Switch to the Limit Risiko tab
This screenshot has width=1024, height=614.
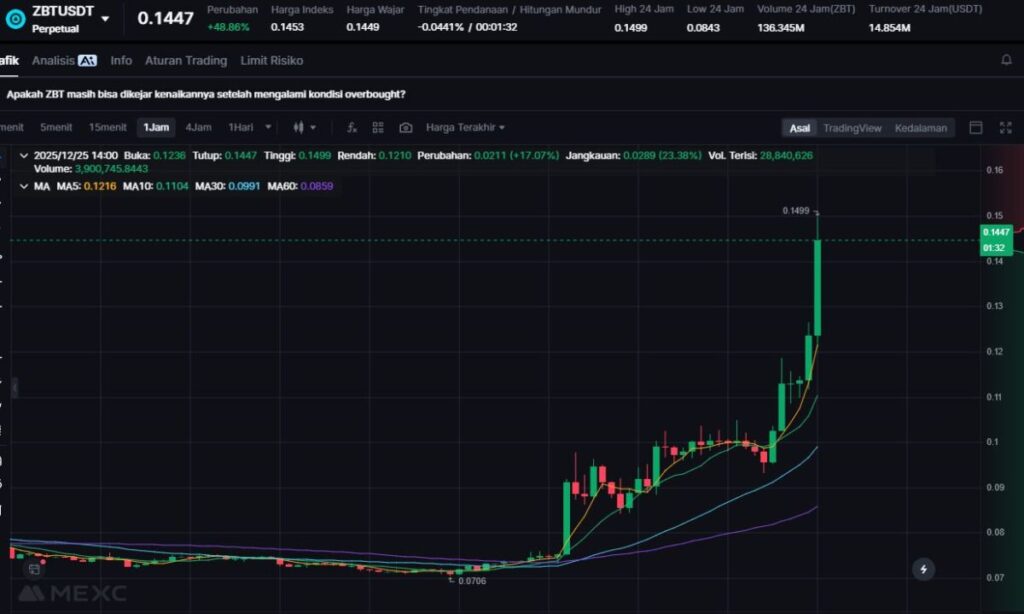271,60
